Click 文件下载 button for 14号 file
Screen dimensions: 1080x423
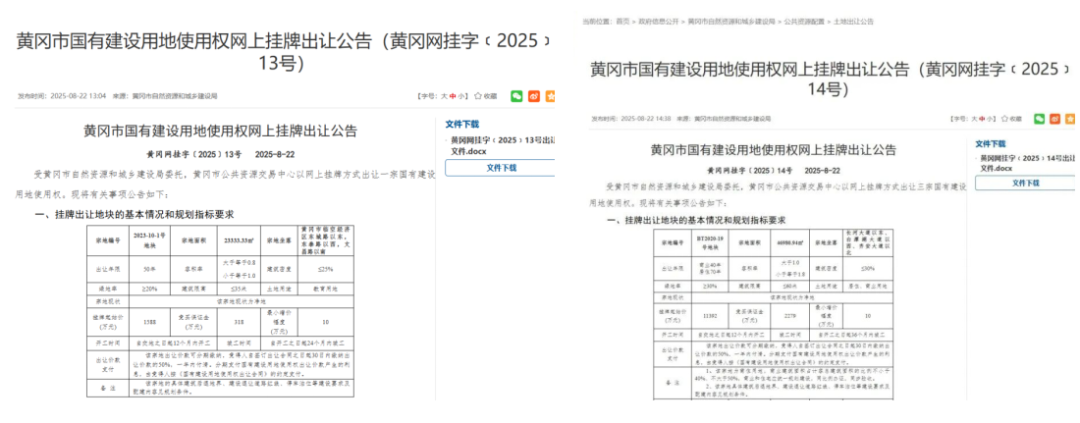coord(1026,183)
